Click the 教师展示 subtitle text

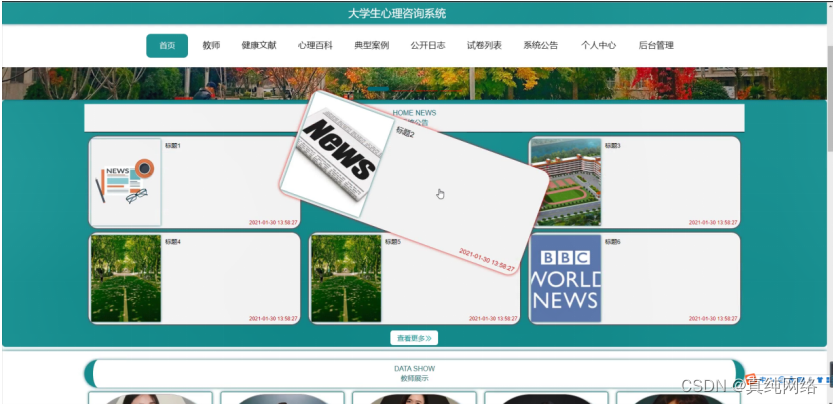pyautogui.click(x=414, y=378)
